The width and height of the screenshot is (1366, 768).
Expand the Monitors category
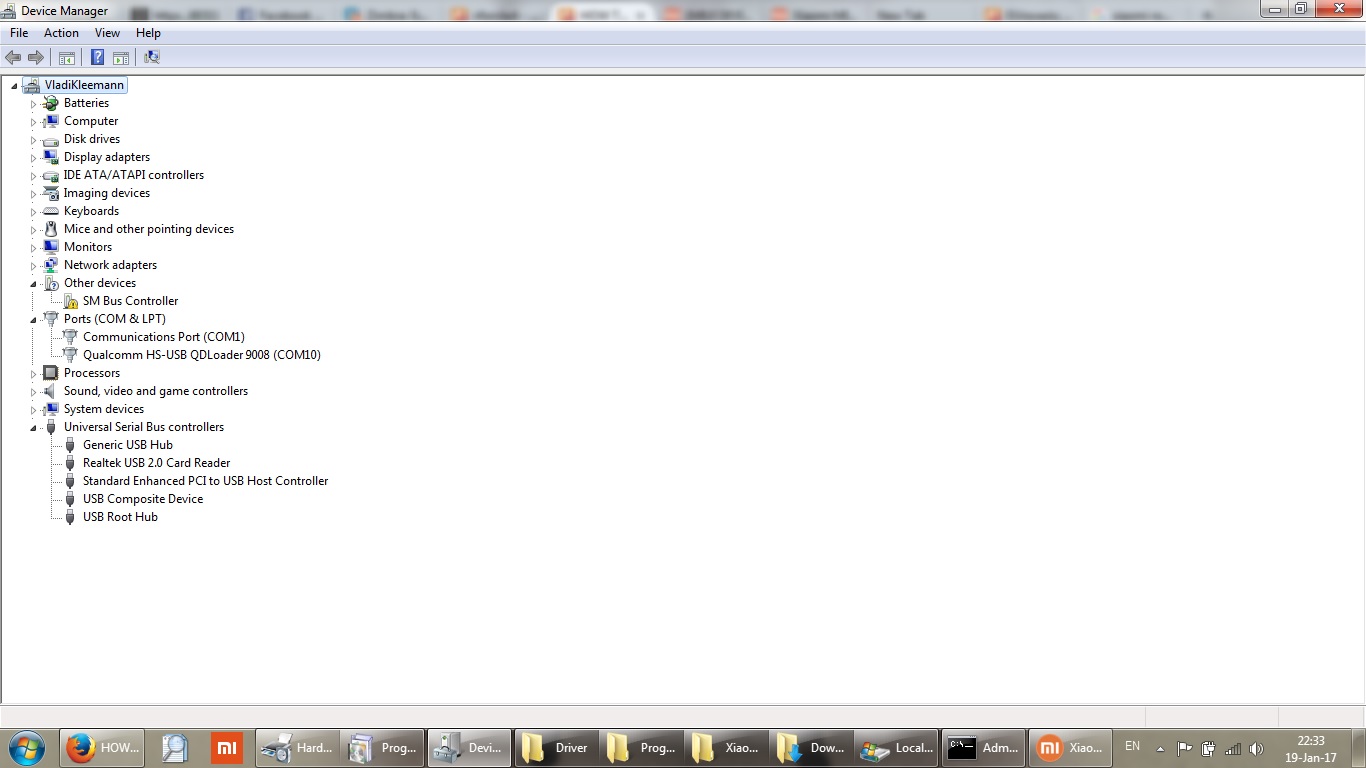coord(33,248)
